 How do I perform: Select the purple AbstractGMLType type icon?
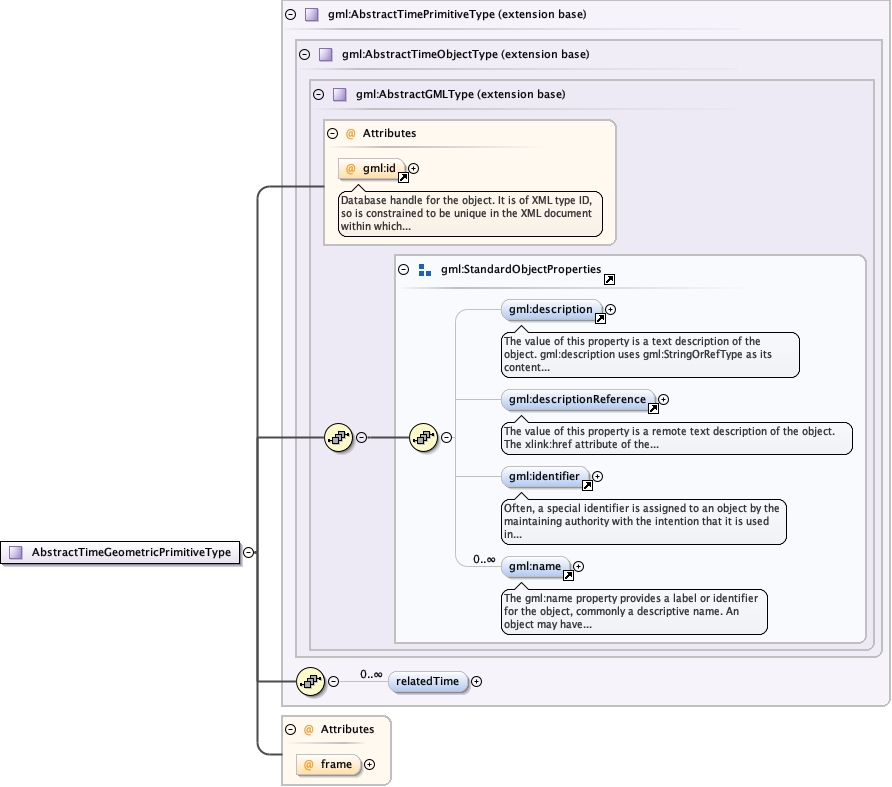pos(340,94)
